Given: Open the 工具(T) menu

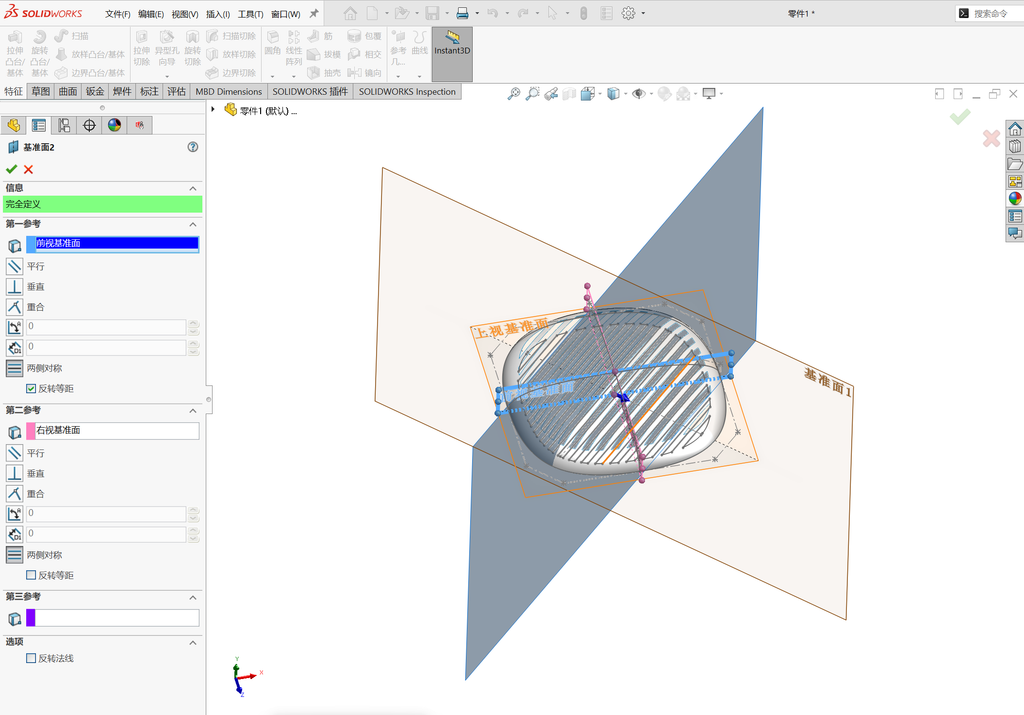Looking at the screenshot, I should pyautogui.click(x=250, y=14).
